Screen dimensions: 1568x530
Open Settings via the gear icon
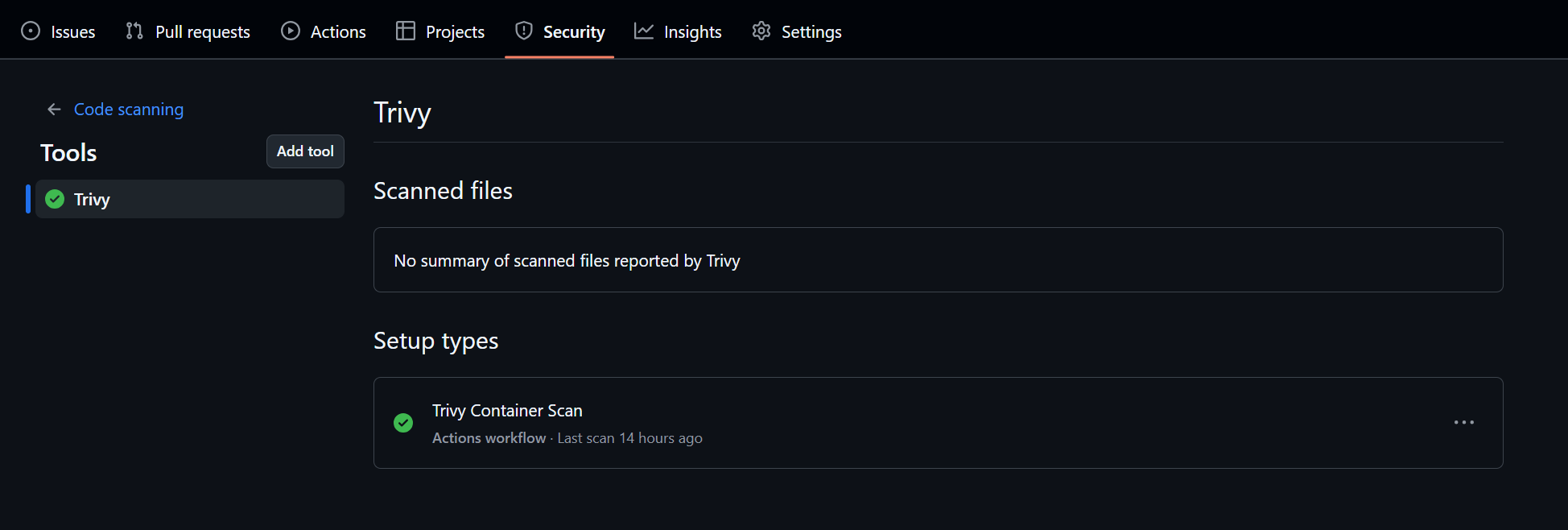(x=760, y=31)
